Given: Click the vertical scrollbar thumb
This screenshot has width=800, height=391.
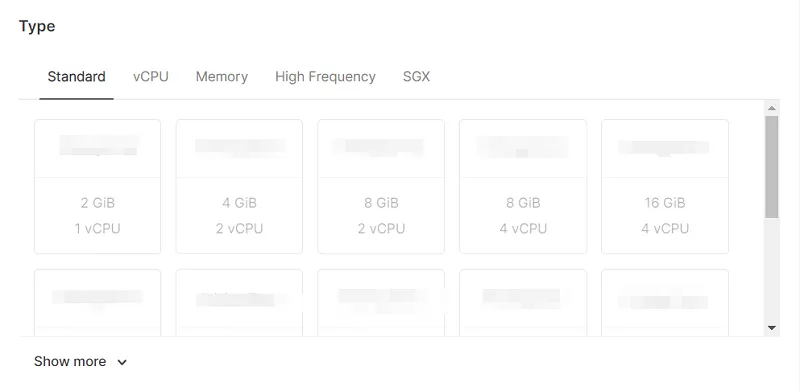Looking at the screenshot, I should tap(771, 167).
